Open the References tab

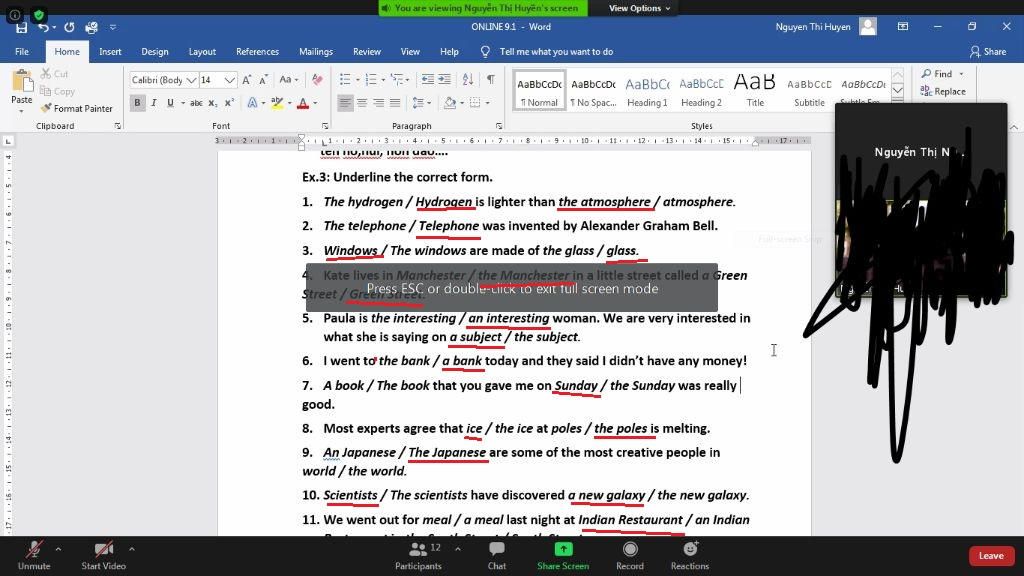(x=257, y=52)
